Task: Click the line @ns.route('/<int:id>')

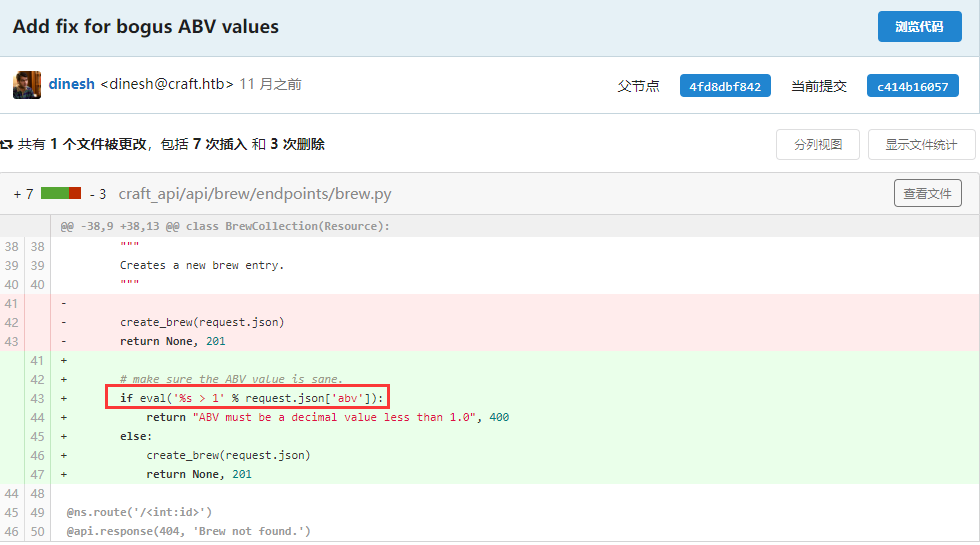Action: pos(139,512)
